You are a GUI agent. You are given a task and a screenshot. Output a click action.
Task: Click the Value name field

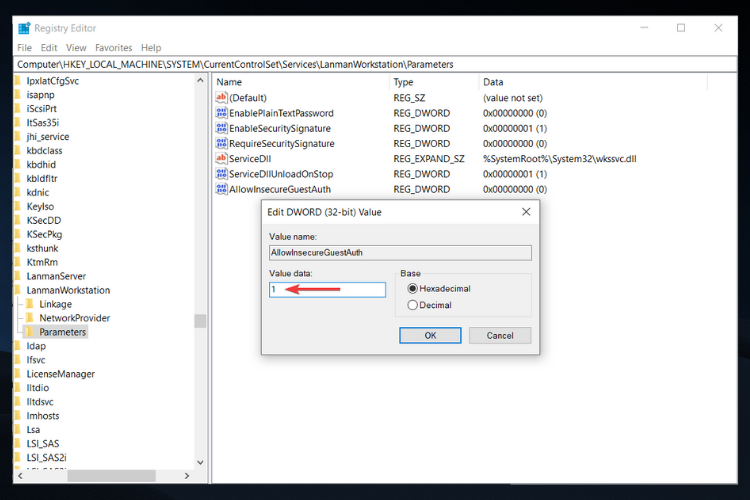pyautogui.click(x=400, y=253)
